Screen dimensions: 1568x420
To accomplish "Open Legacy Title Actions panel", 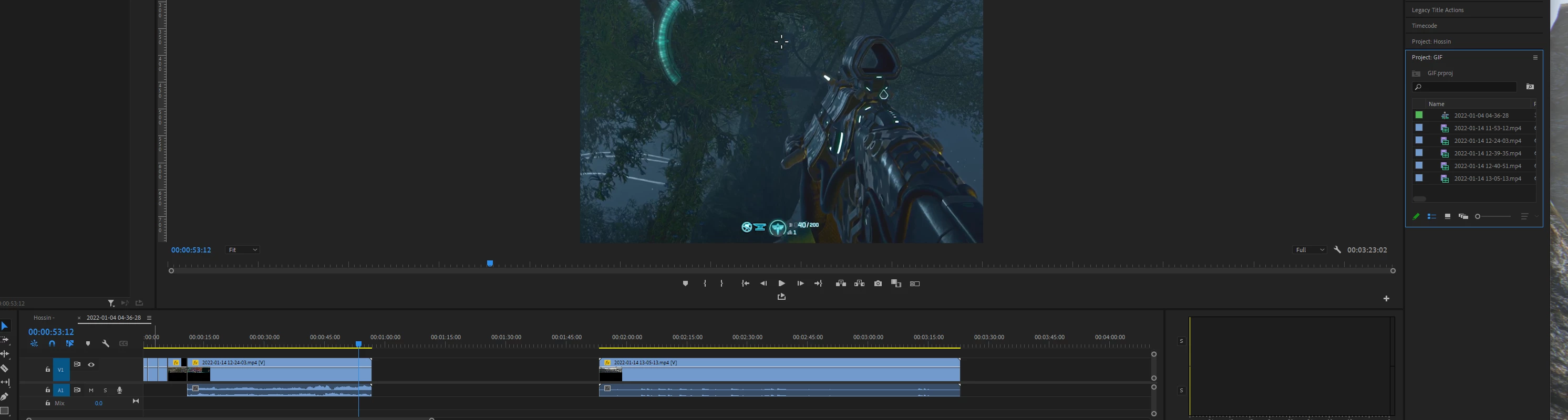I will [x=1438, y=10].
